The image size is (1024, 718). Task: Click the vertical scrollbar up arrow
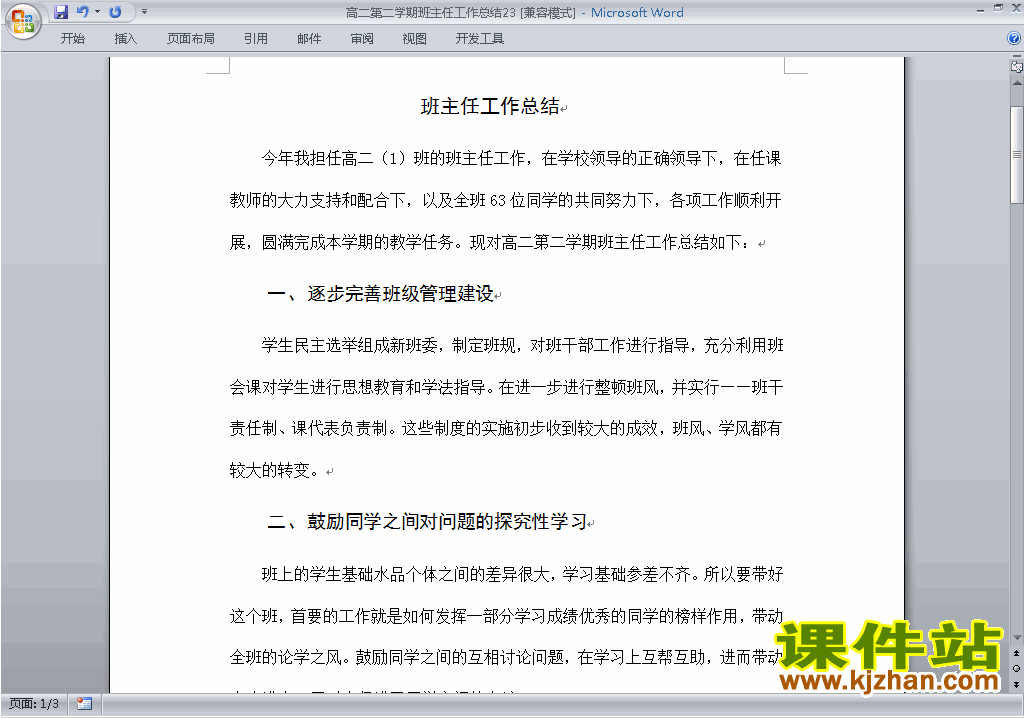tap(1017, 84)
